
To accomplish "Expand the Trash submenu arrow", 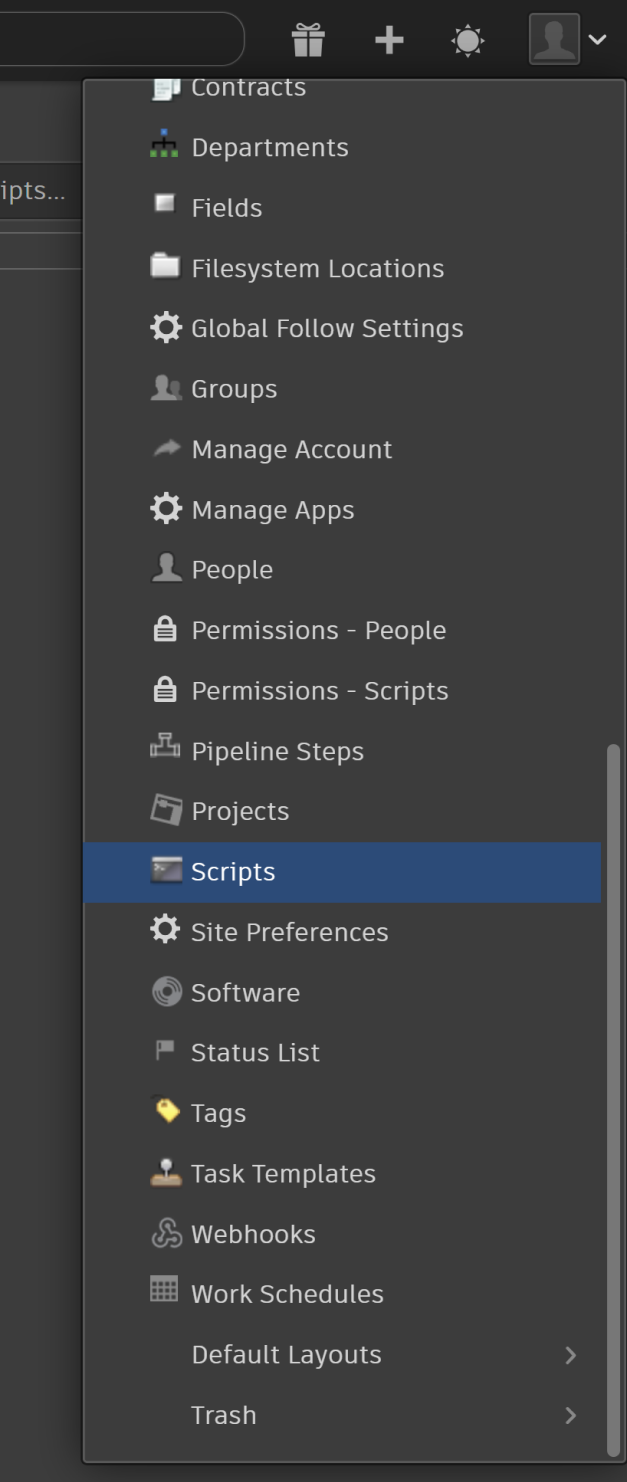I will tap(570, 1415).
